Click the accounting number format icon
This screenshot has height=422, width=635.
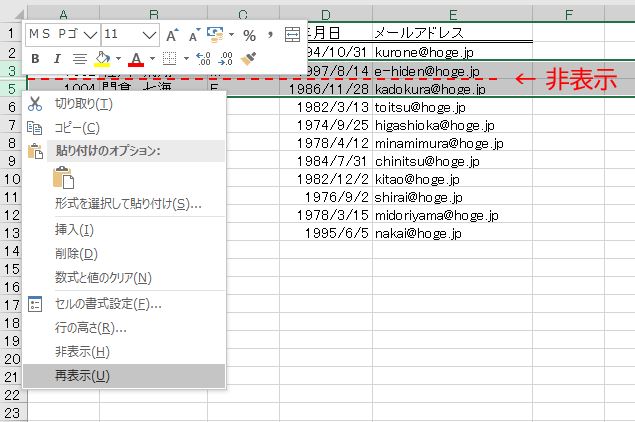coord(215,35)
